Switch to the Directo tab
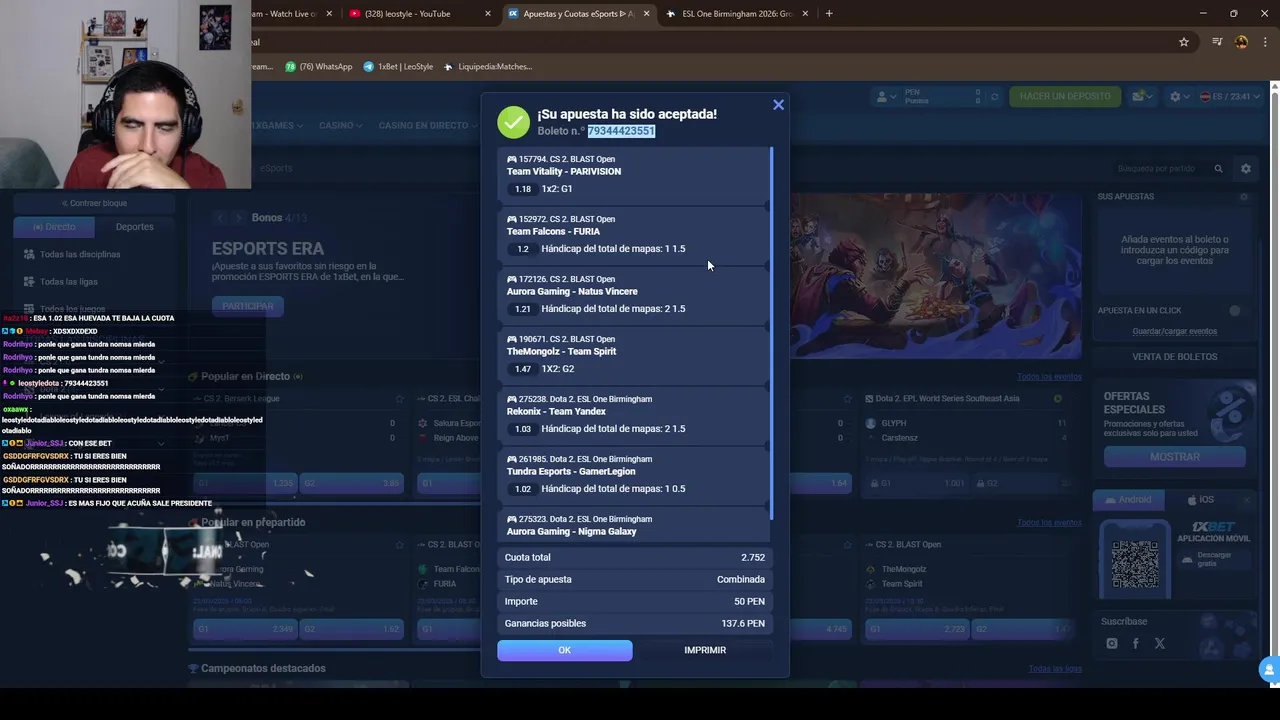 click(x=54, y=227)
